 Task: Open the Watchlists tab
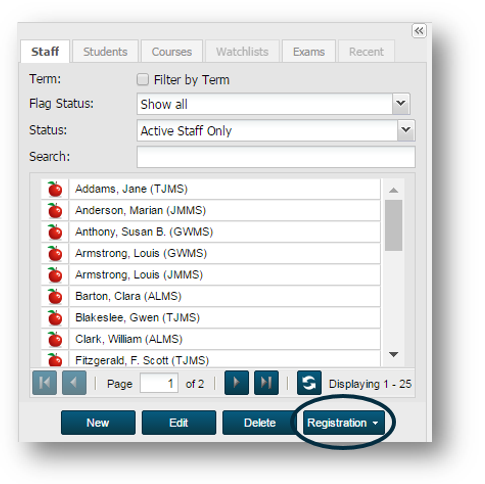[x=242, y=52]
